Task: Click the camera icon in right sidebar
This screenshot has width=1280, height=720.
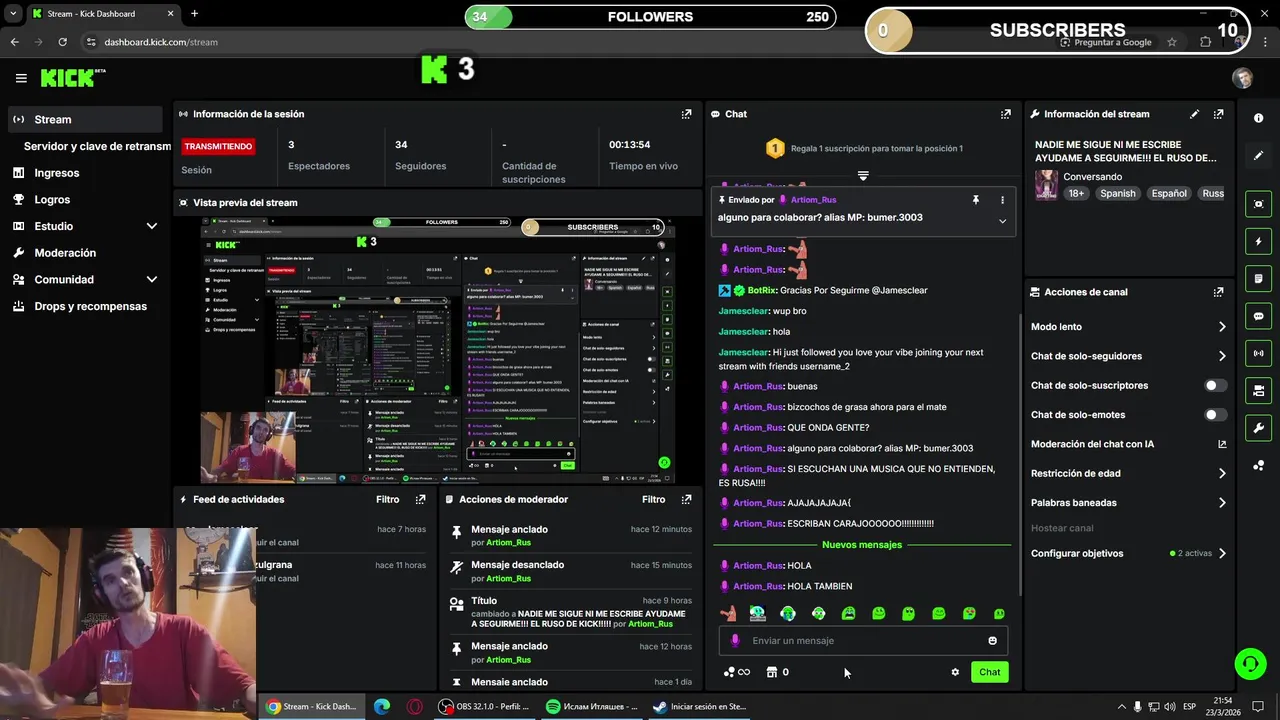Action: point(1258,390)
